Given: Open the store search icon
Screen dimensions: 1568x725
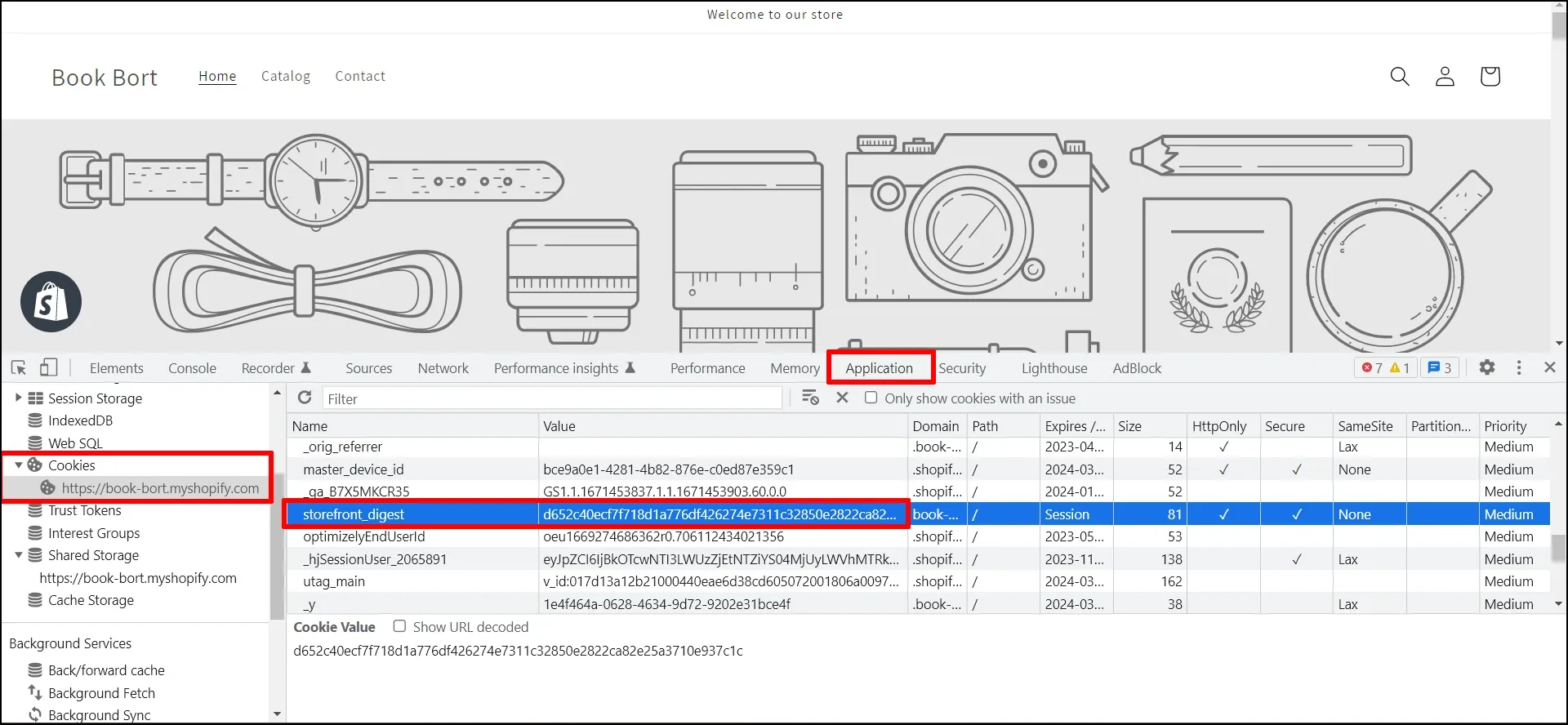Looking at the screenshot, I should coord(1400,77).
